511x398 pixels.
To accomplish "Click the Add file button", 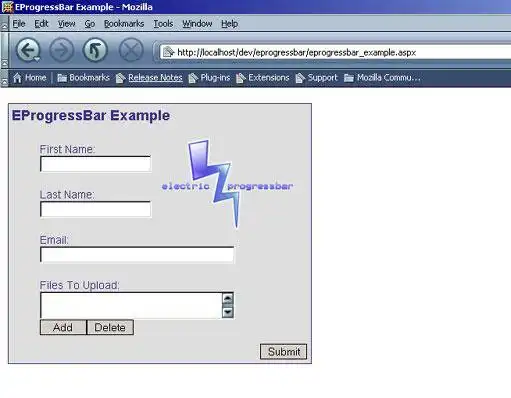I will (x=63, y=327).
